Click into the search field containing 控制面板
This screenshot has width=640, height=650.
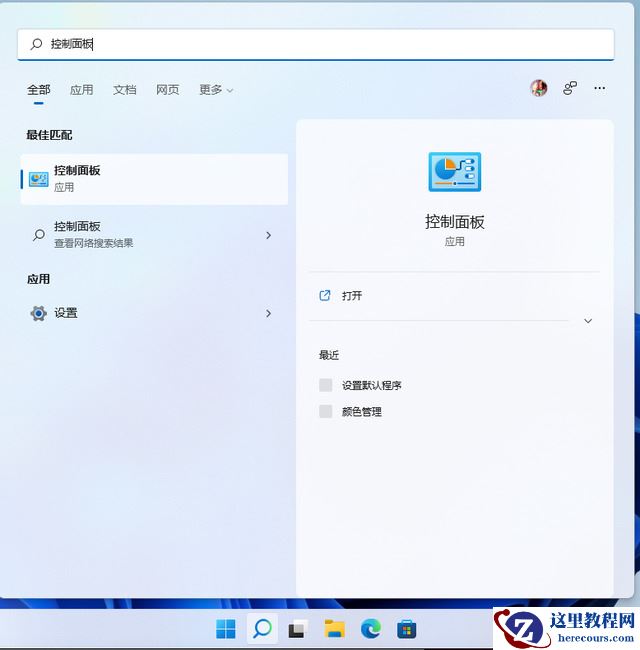pyautogui.click(x=315, y=44)
